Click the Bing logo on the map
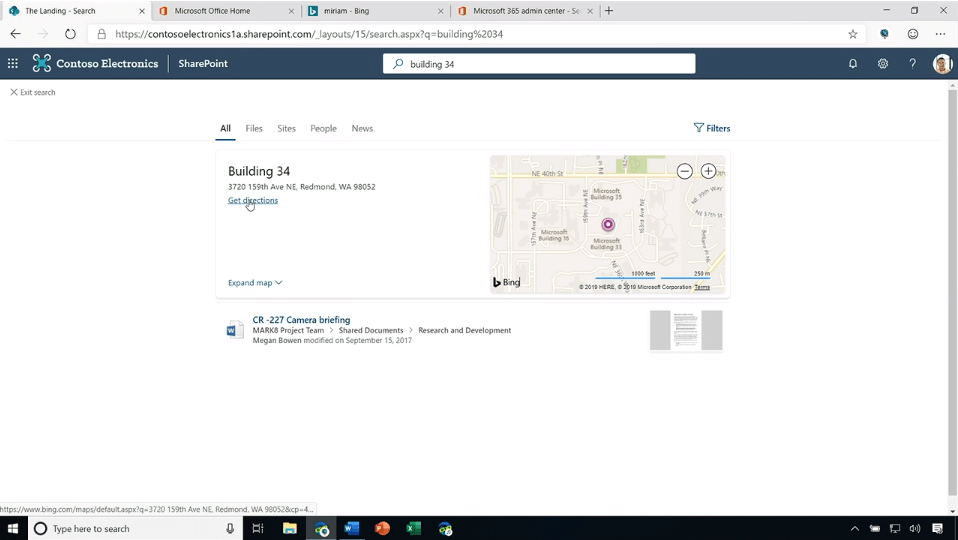The height and width of the screenshot is (540, 958). (506, 282)
